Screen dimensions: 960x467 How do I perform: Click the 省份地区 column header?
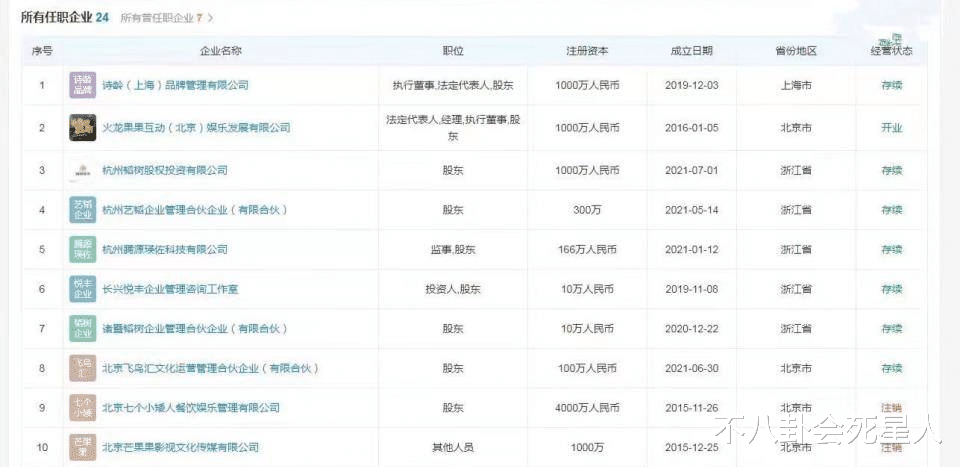click(x=796, y=51)
